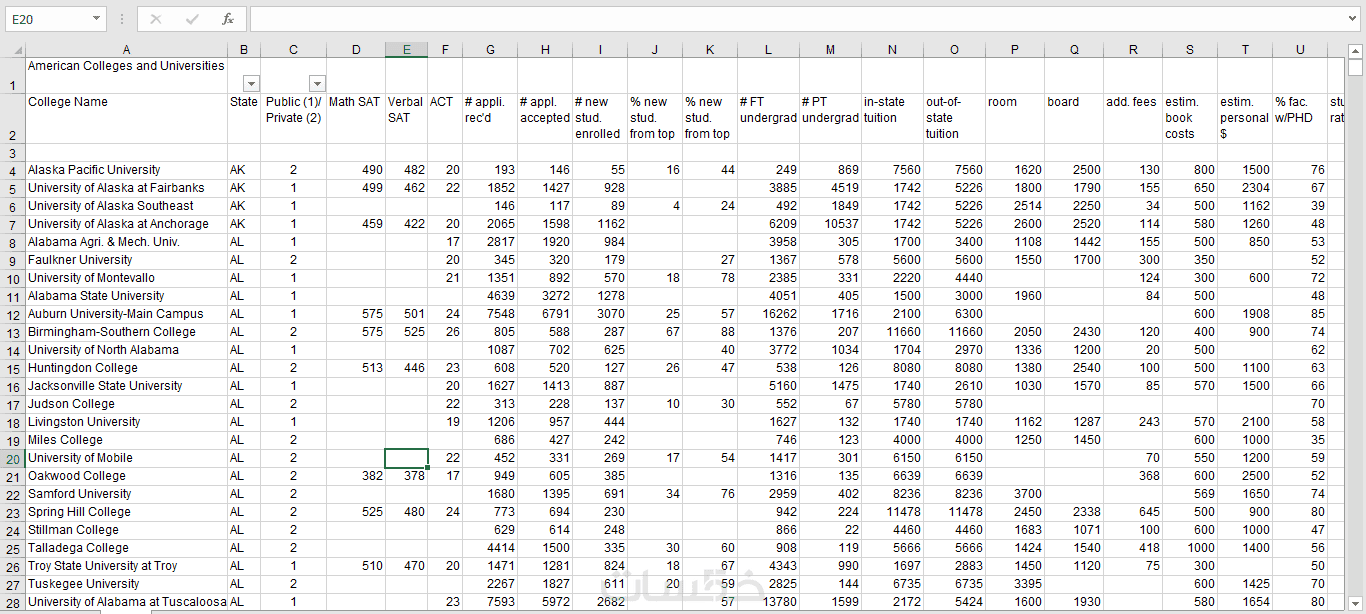This screenshot has width=1366, height=614.
Task: Select add. fees value 645 for Spring Hill
Action: point(1133,512)
